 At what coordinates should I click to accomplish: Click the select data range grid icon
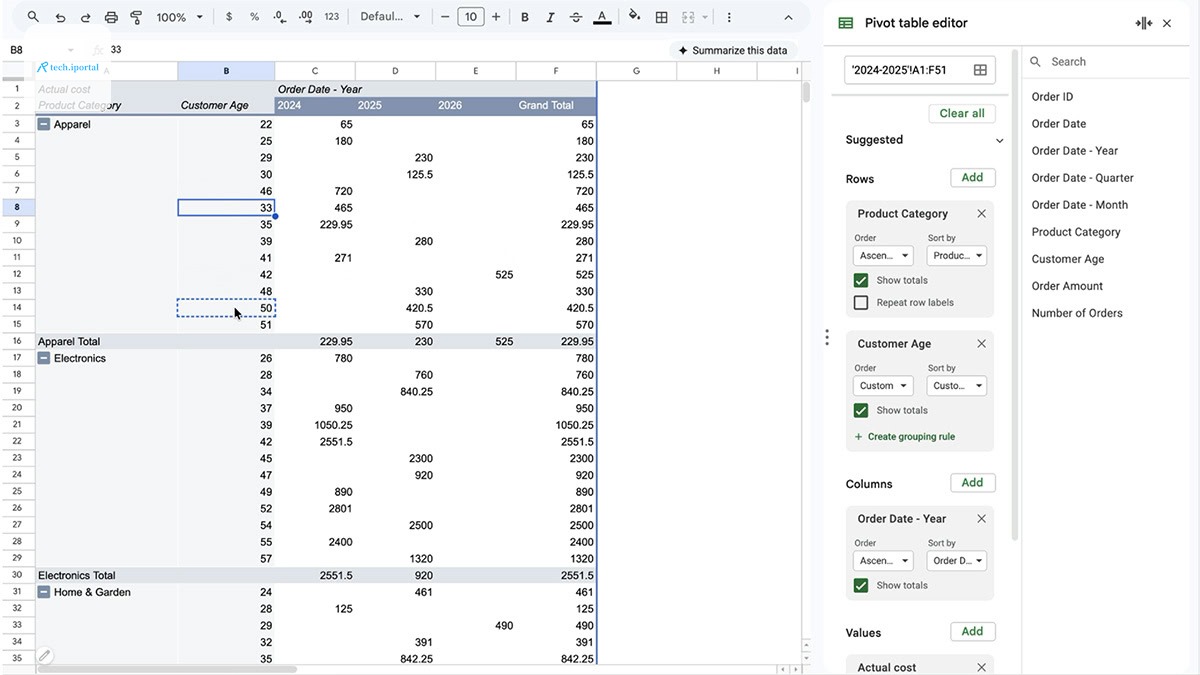[980, 70]
